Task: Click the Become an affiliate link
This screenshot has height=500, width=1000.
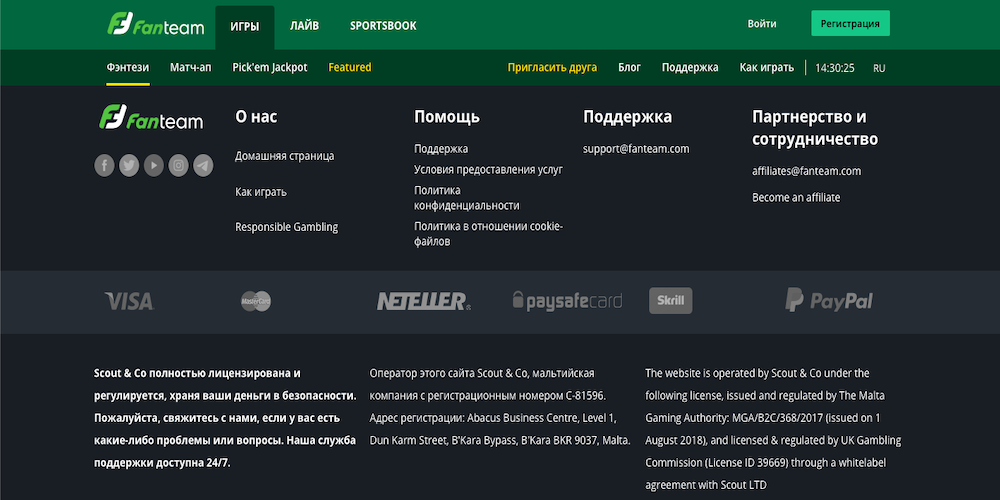Action: pos(796,198)
